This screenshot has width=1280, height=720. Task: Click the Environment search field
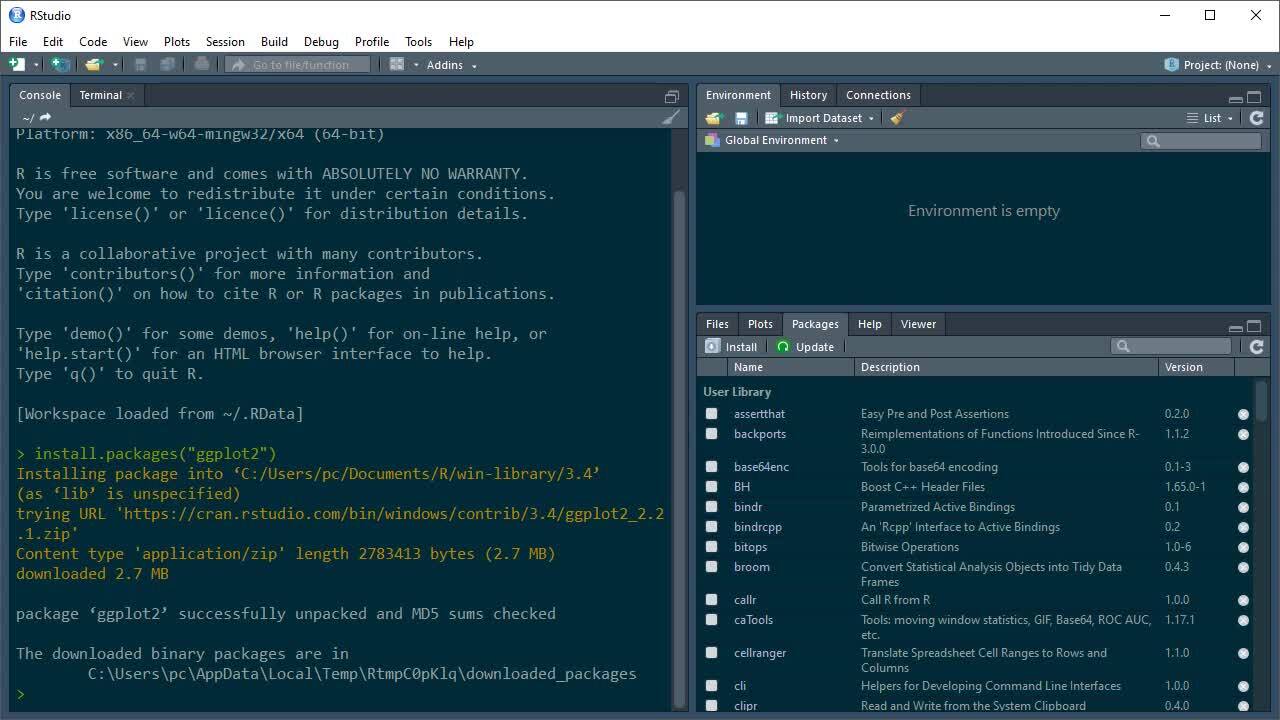1201,141
